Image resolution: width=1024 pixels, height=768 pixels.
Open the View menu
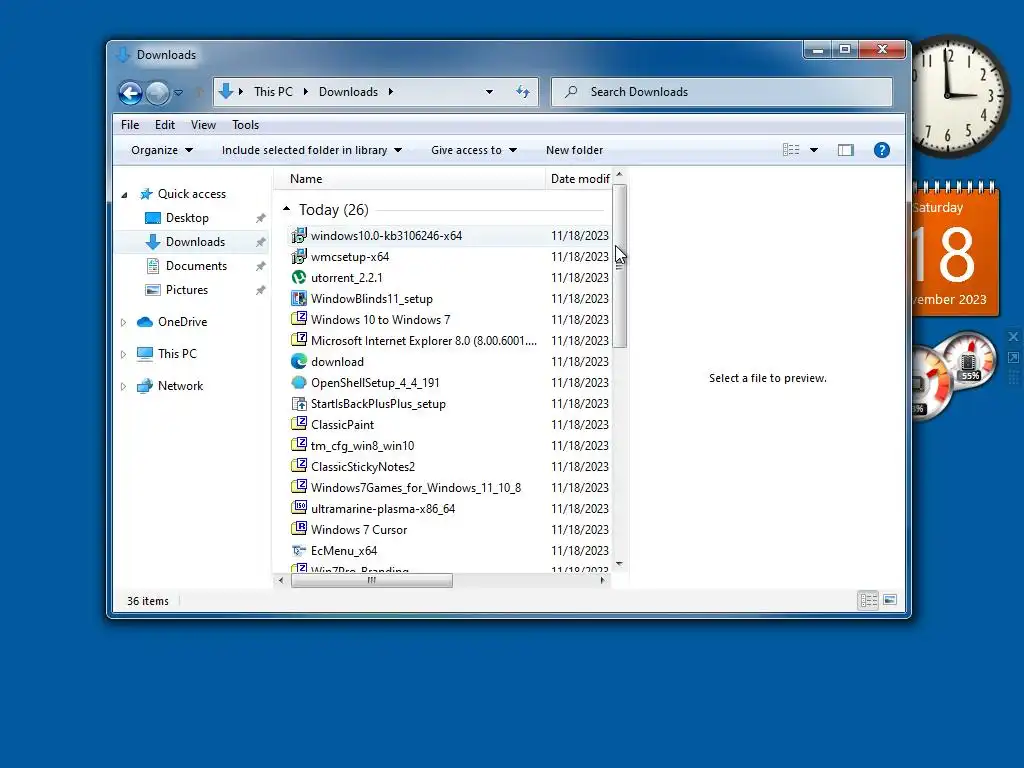(x=203, y=125)
